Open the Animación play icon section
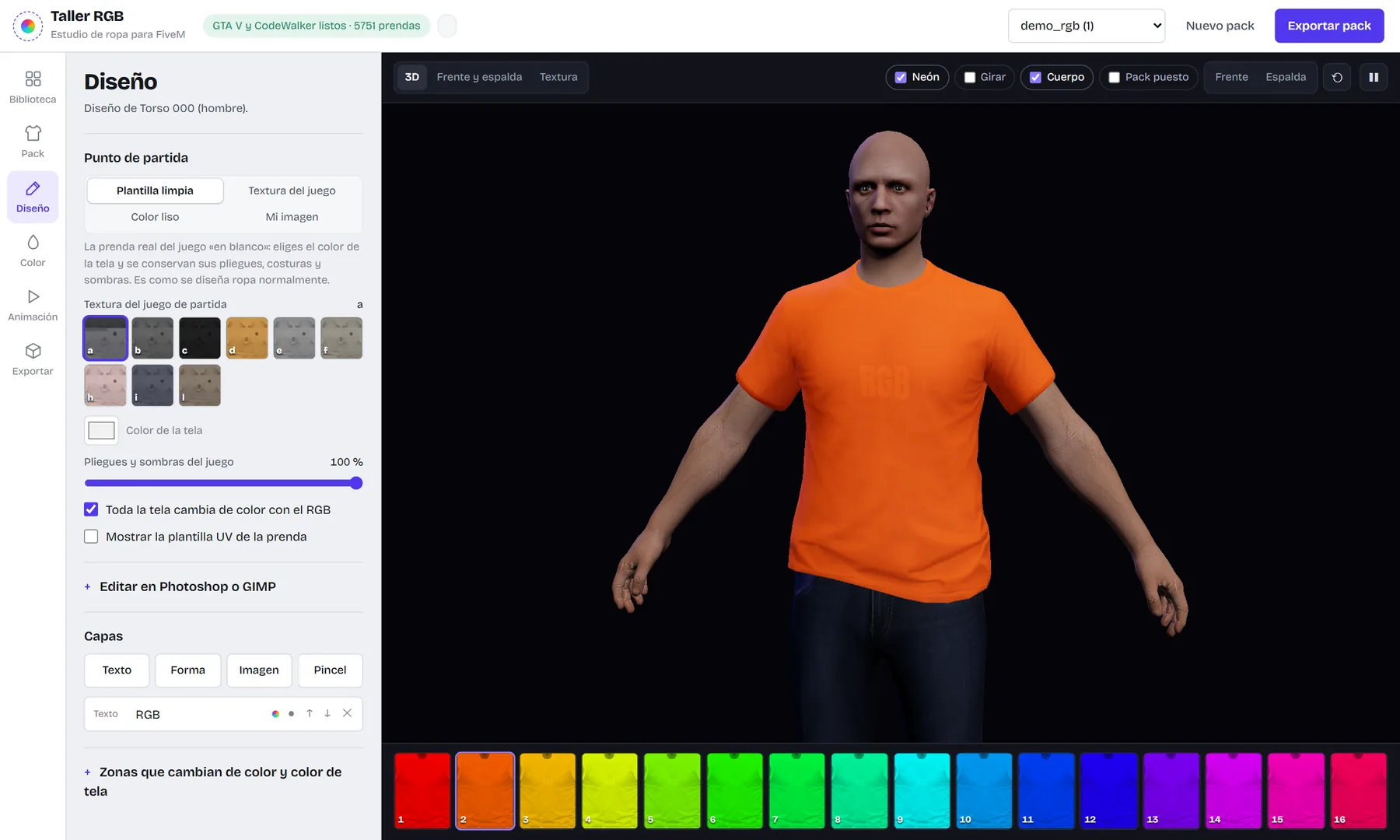This screenshot has width=1400, height=840. coord(33,305)
